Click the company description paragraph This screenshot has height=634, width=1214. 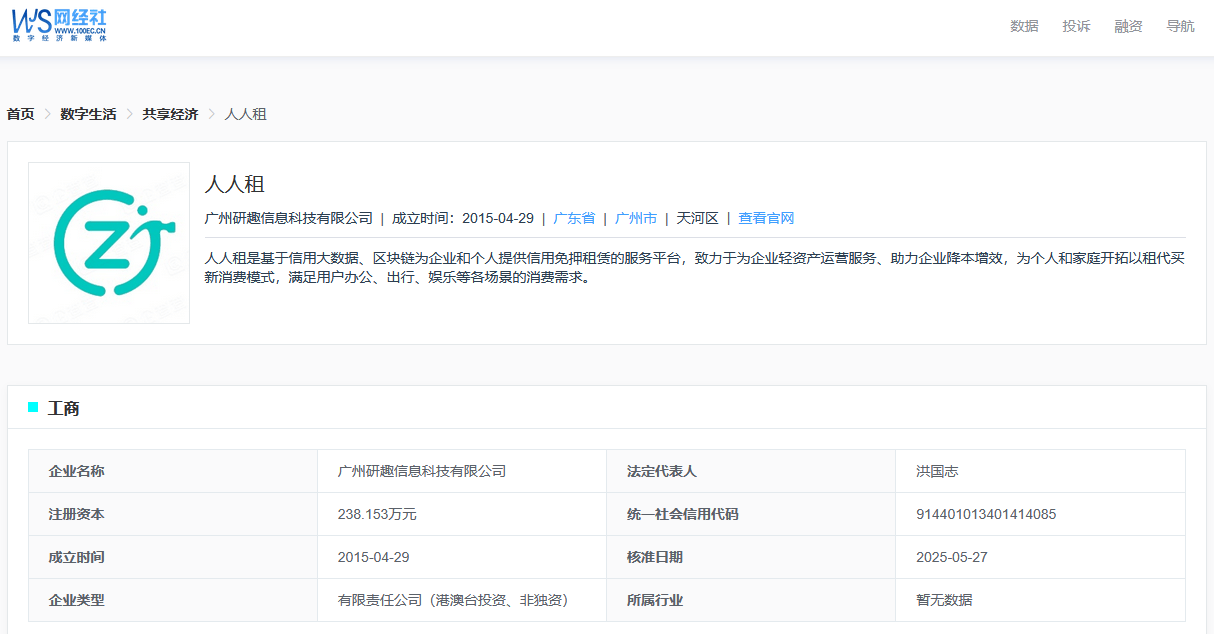(694, 267)
